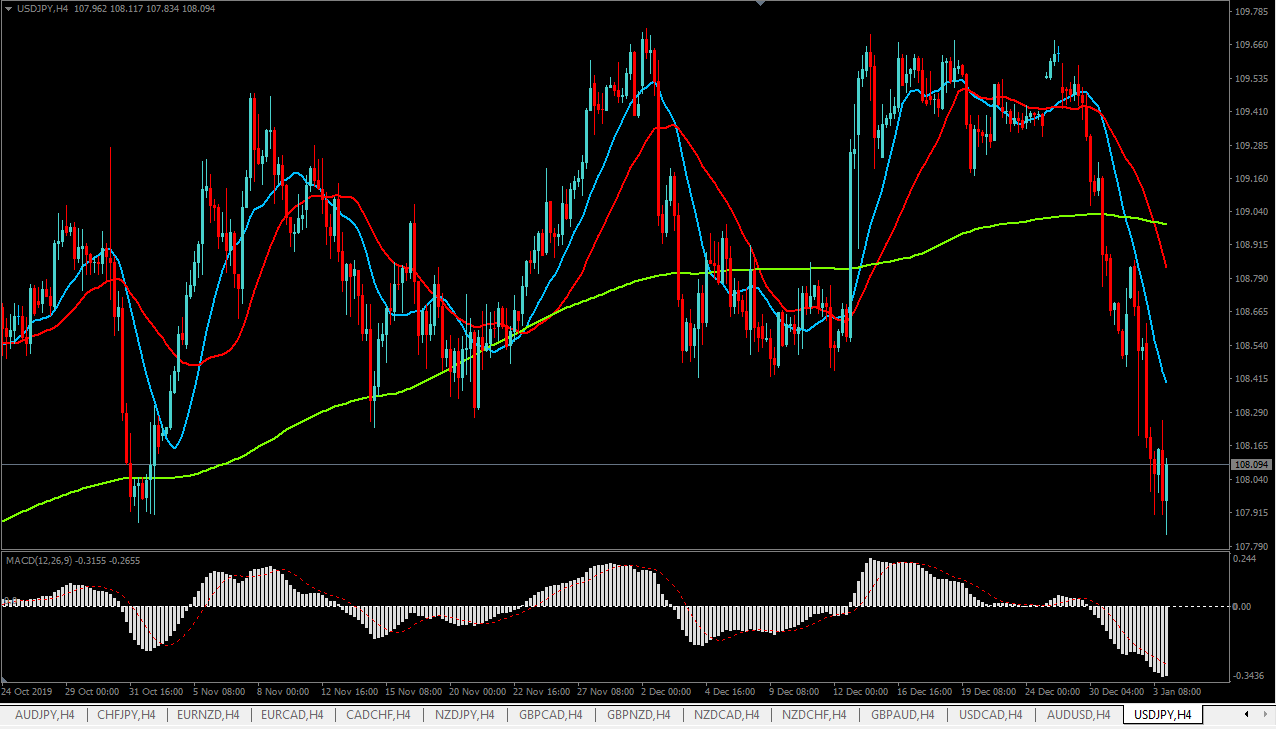Switch to the GBPAUD,H4 tab
This screenshot has height=729, width=1276.
(903, 715)
